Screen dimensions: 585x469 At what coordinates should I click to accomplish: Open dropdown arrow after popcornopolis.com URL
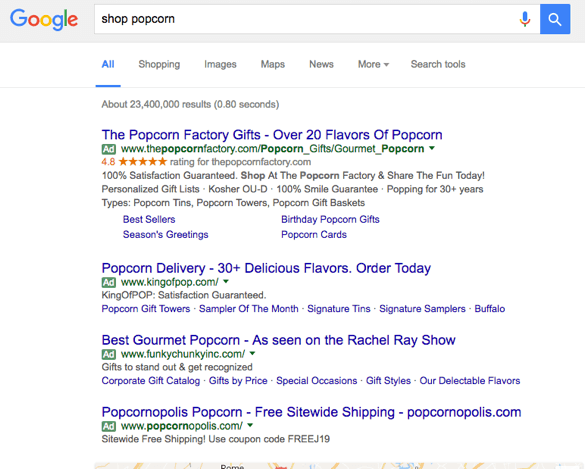(250, 425)
